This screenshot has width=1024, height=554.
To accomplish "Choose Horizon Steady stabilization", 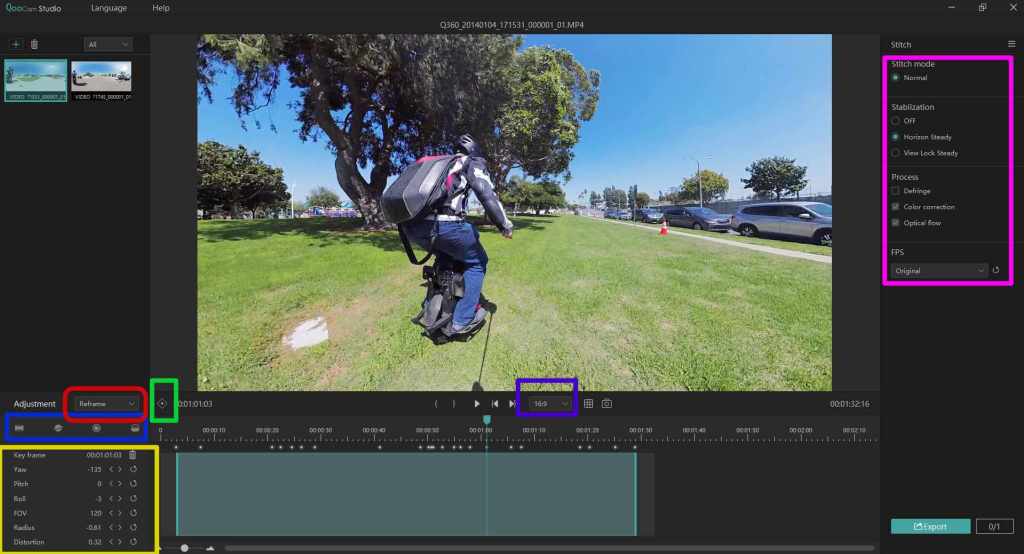I will pyautogui.click(x=895, y=137).
